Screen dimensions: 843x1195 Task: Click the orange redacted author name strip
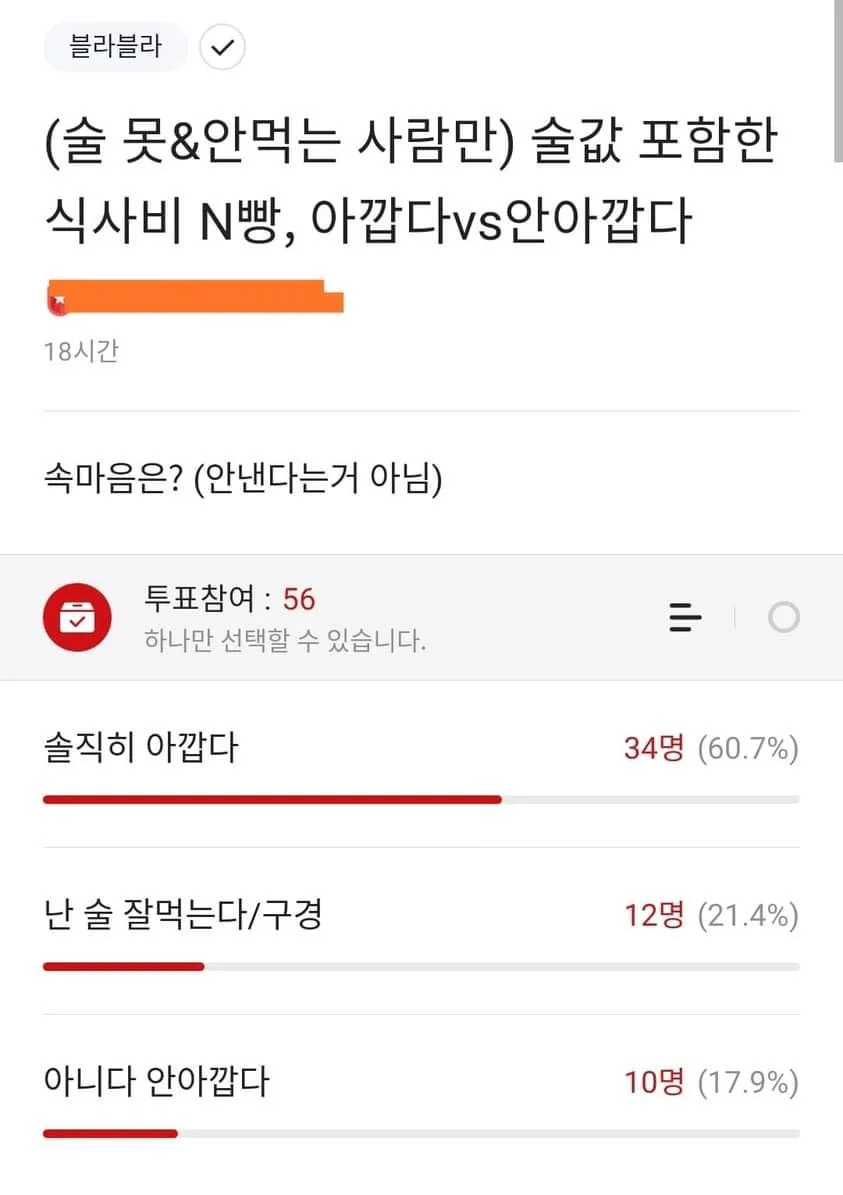point(195,297)
